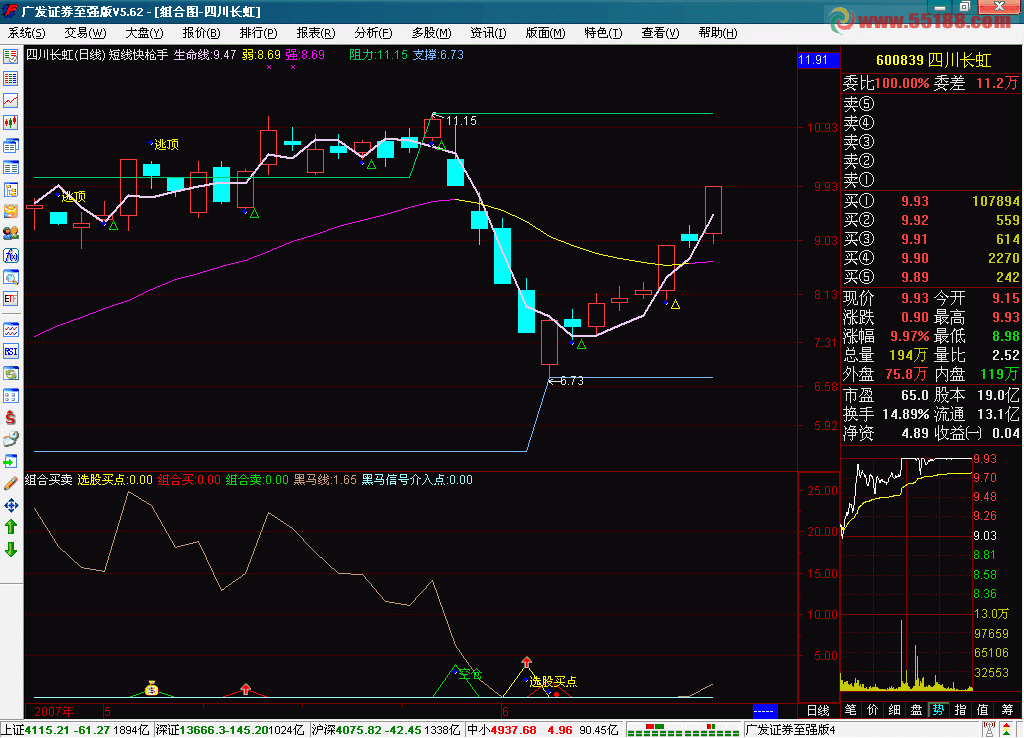Click the green down arrow icon
The image size is (1024, 738).
click(10, 549)
